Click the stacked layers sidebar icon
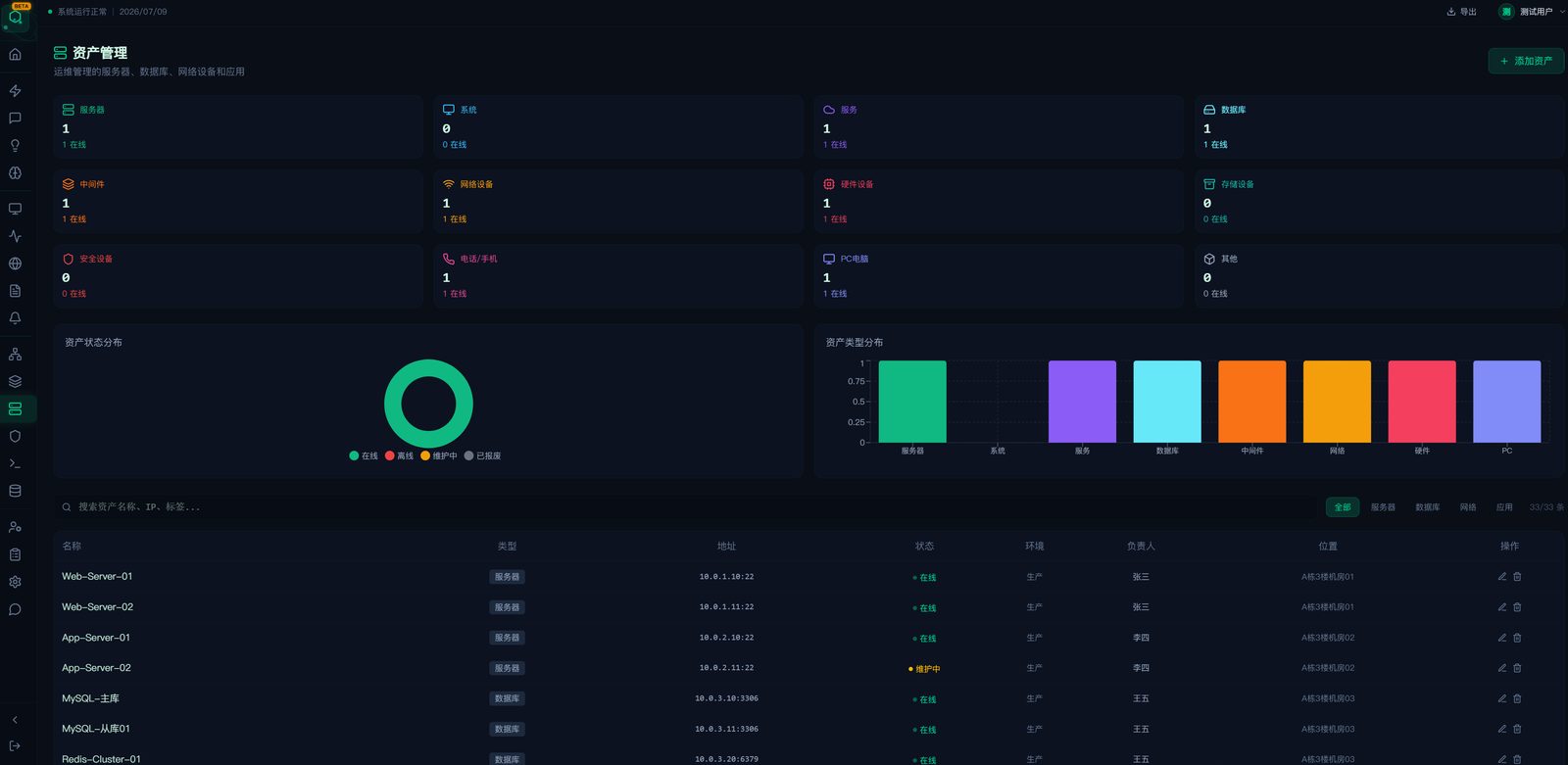 tap(15, 382)
